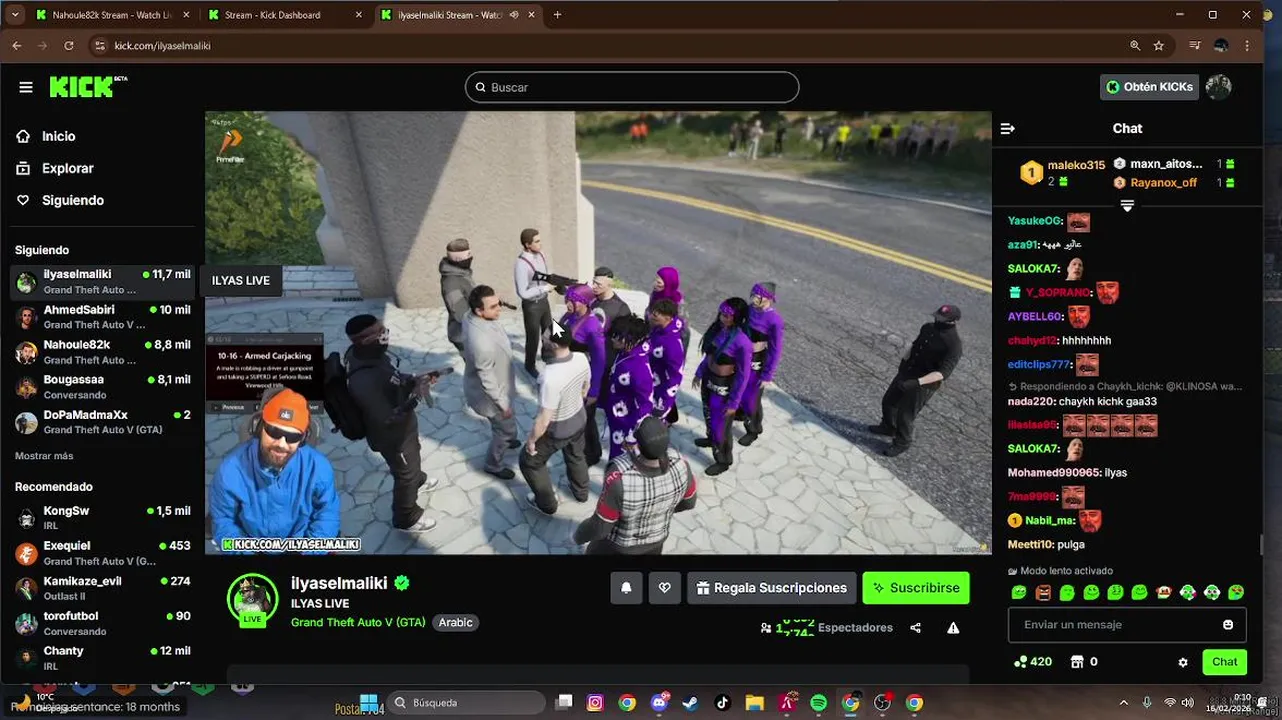Click the Arabic language tag
Image resolution: width=1282 pixels, height=720 pixels.
pyautogui.click(x=455, y=622)
